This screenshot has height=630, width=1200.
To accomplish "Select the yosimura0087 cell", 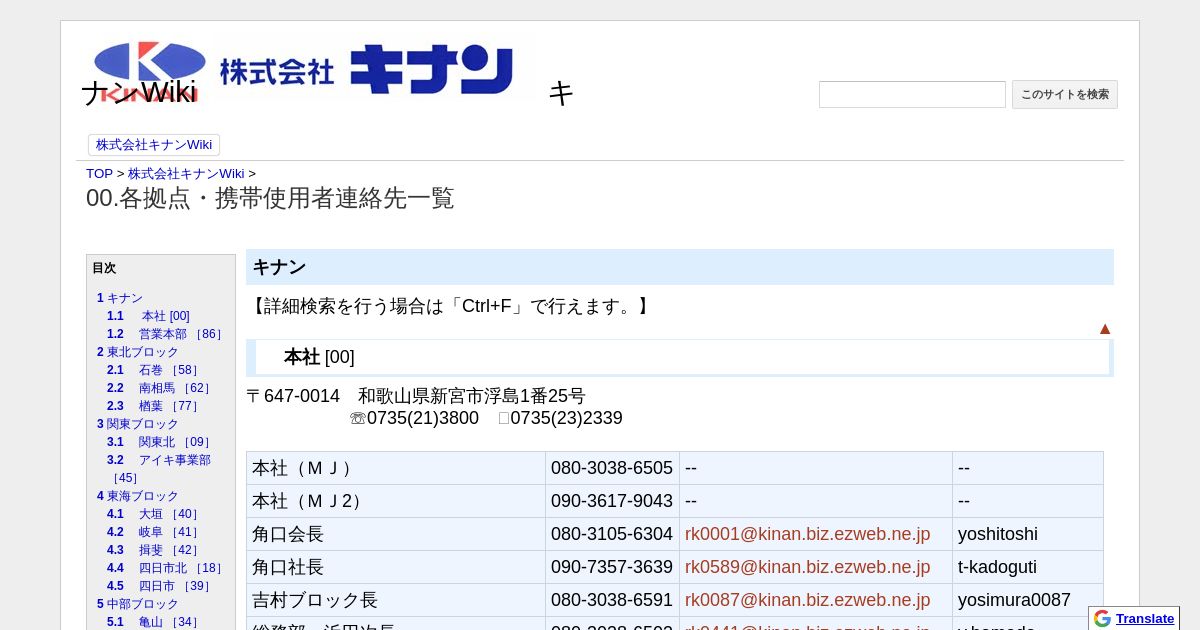I will coord(1028,600).
